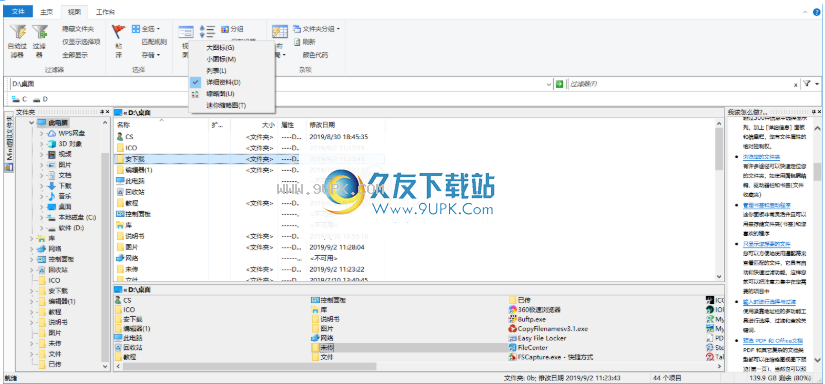Click the funnel icon right of filter box

click(807, 84)
